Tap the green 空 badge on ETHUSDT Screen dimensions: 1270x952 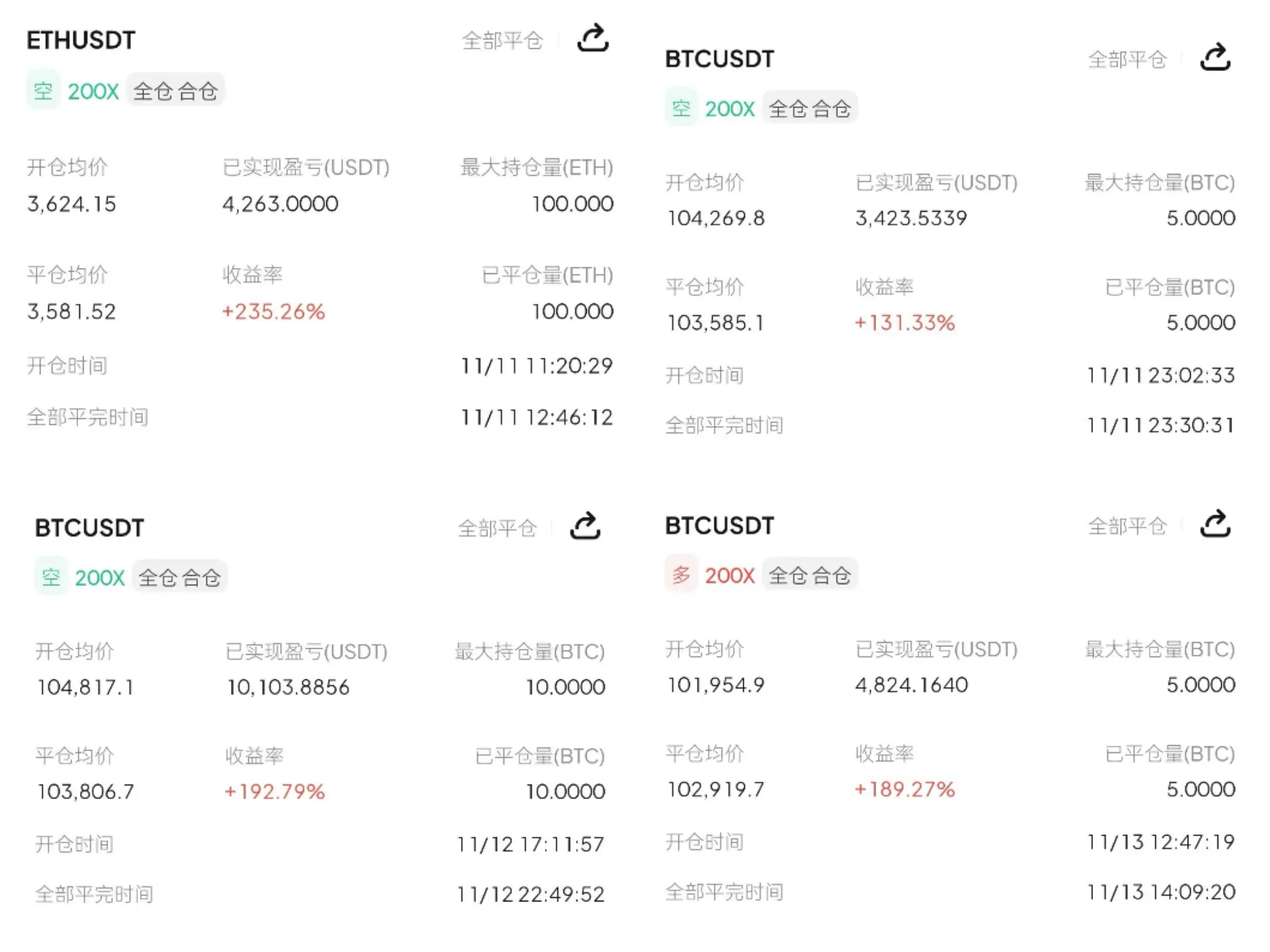[x=43, y=91]
